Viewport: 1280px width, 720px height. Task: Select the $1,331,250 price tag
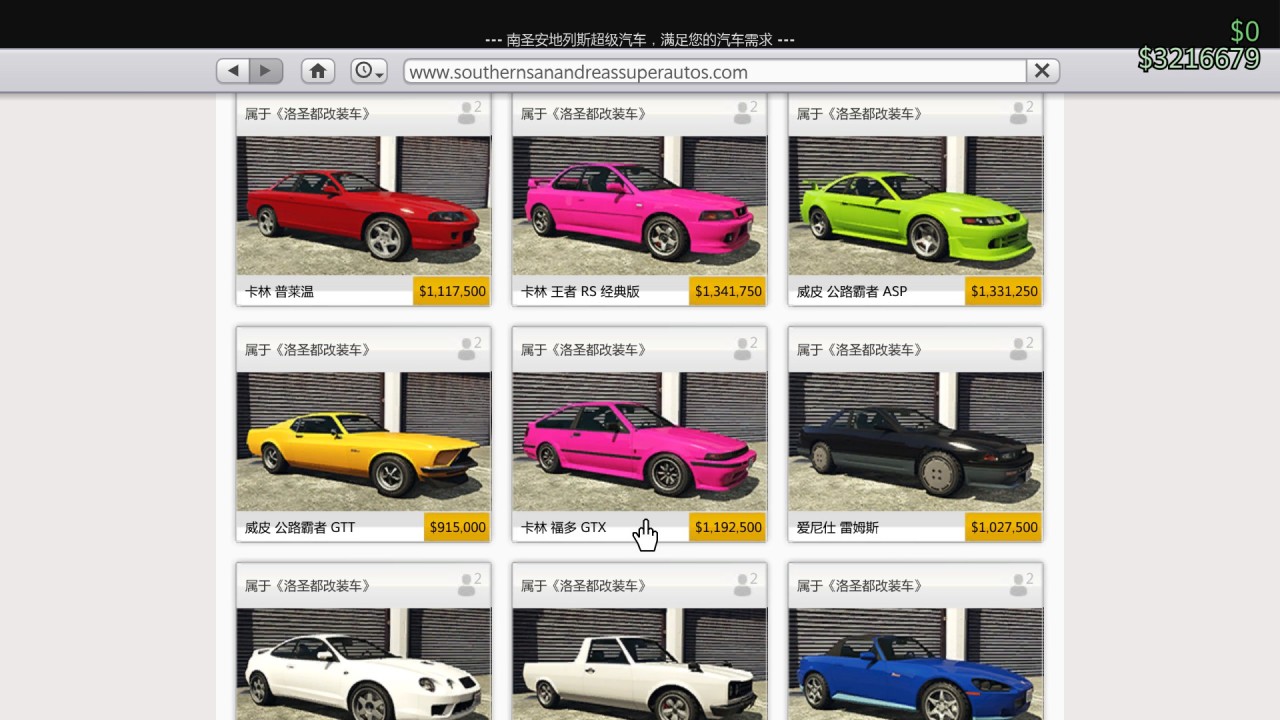click(x=1004, y=291)
